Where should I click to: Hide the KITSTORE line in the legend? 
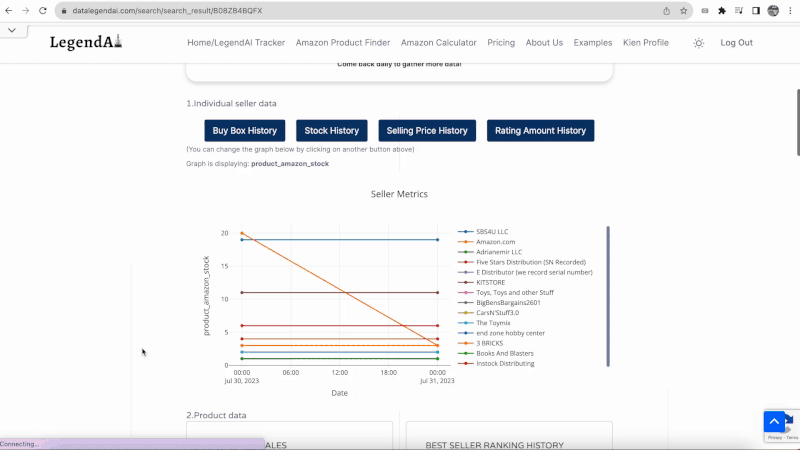(x=491, y=282)
